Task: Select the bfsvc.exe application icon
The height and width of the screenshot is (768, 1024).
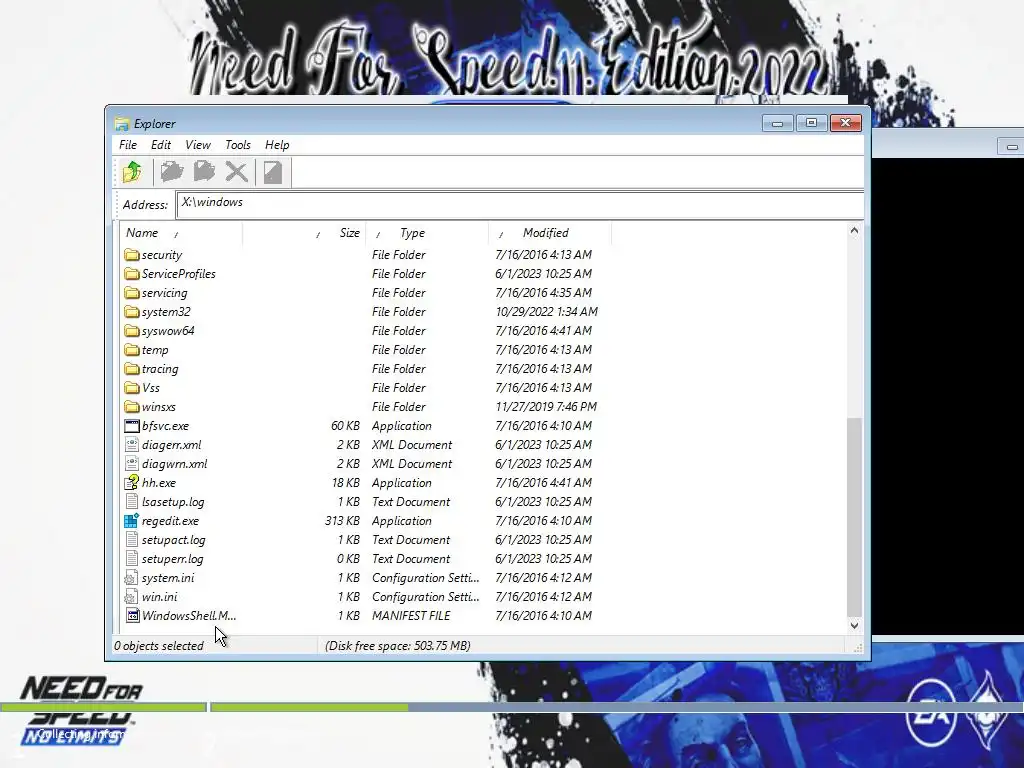Action: pyautogui.click(x=132, y=426)
